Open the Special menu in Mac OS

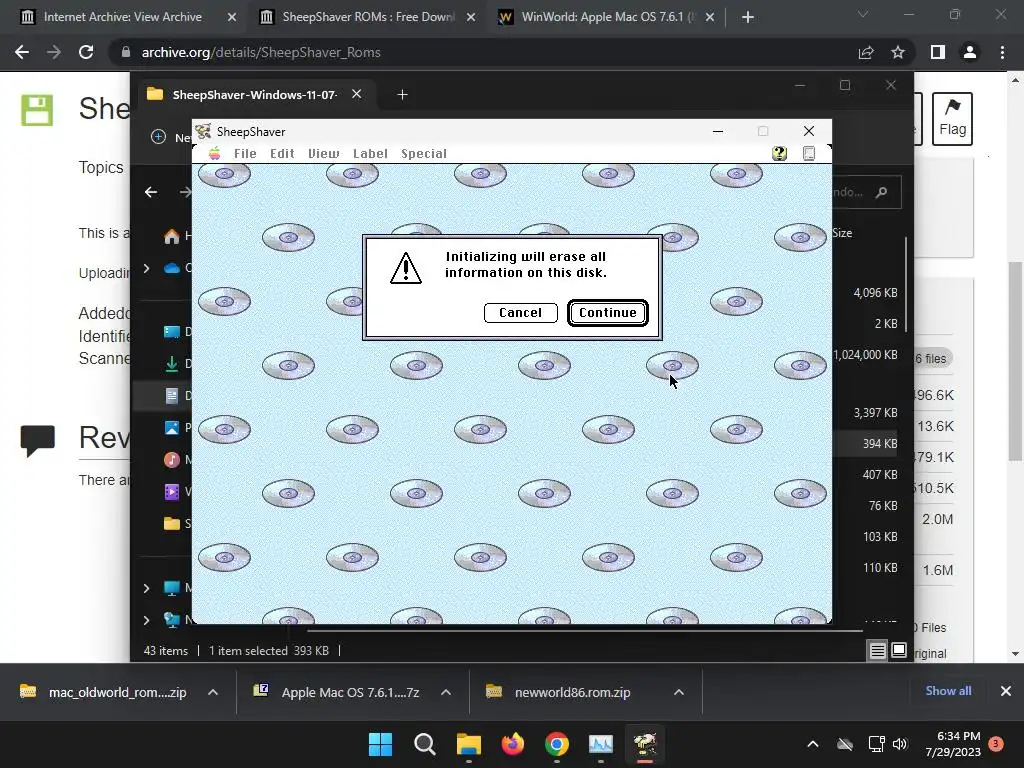tap(424, 153)
